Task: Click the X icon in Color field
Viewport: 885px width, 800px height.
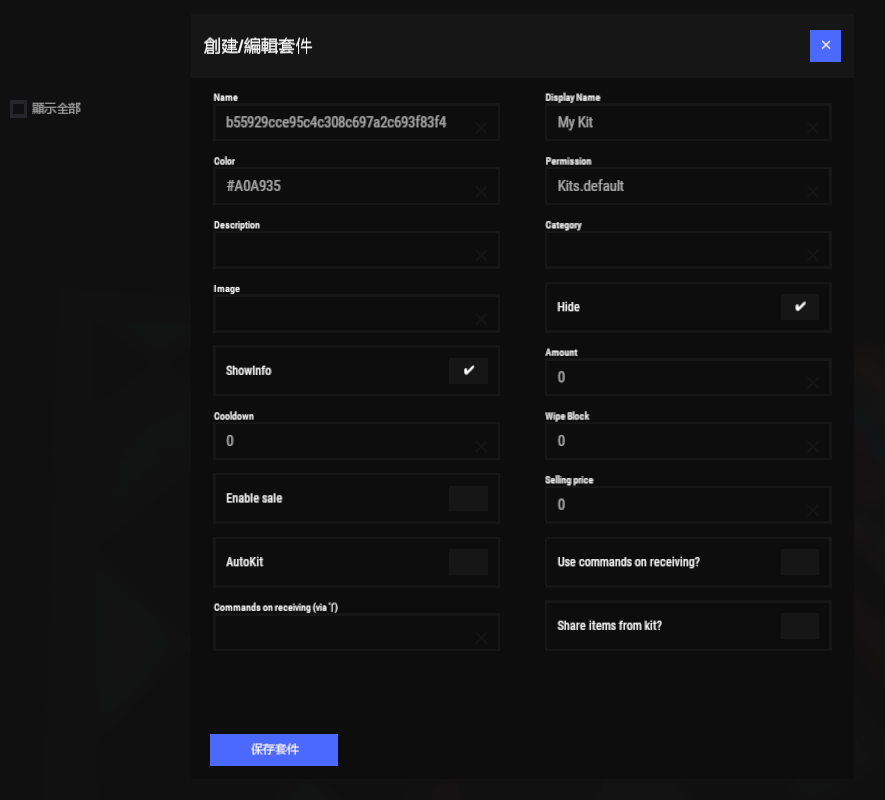Action: [481, 192]
